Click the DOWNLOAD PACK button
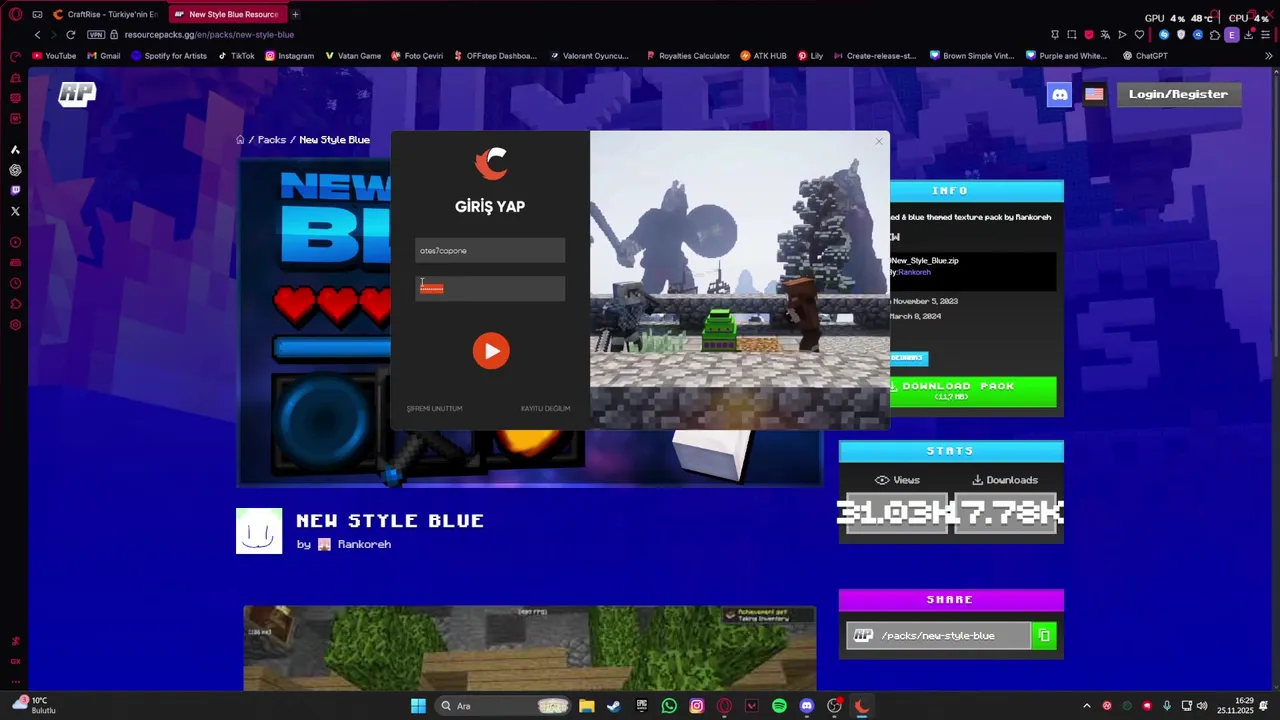Screen dimensions: 1280x720 point(951,391)
